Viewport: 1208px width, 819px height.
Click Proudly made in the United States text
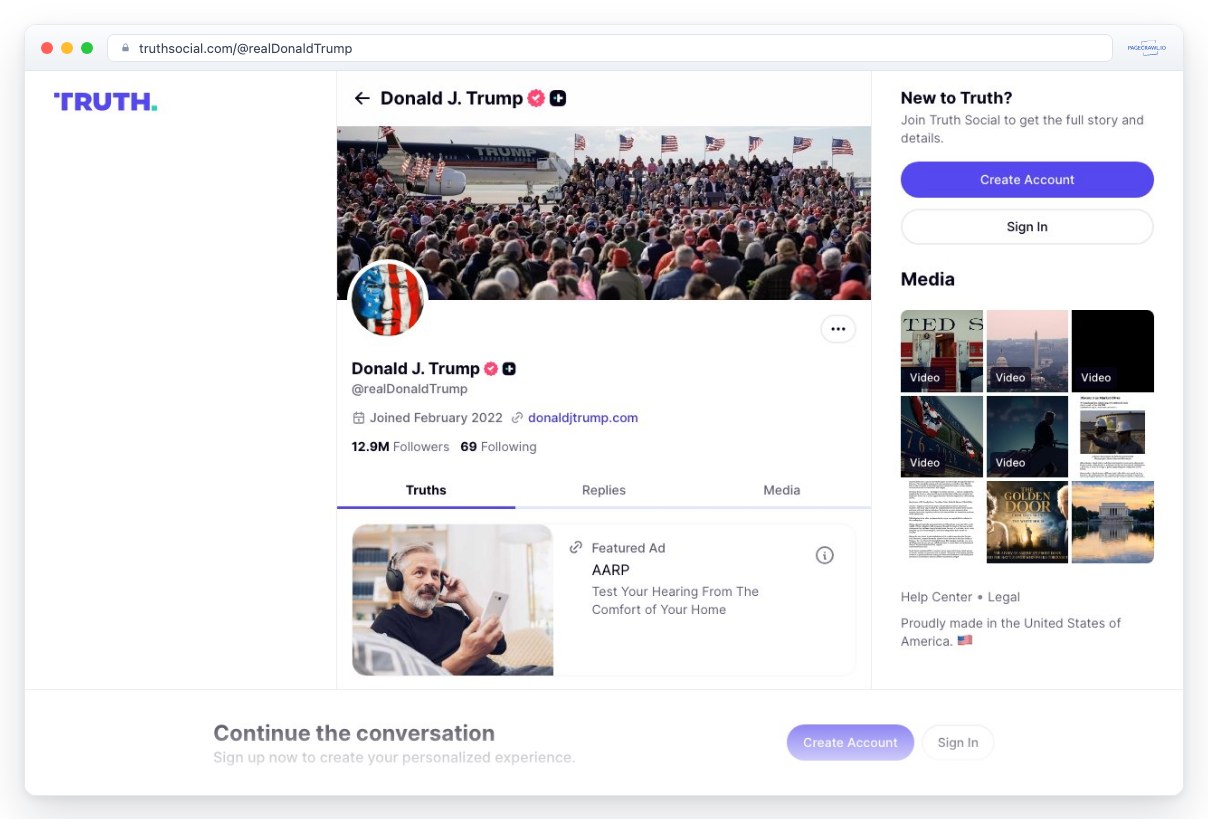(x=1011, y=632)
